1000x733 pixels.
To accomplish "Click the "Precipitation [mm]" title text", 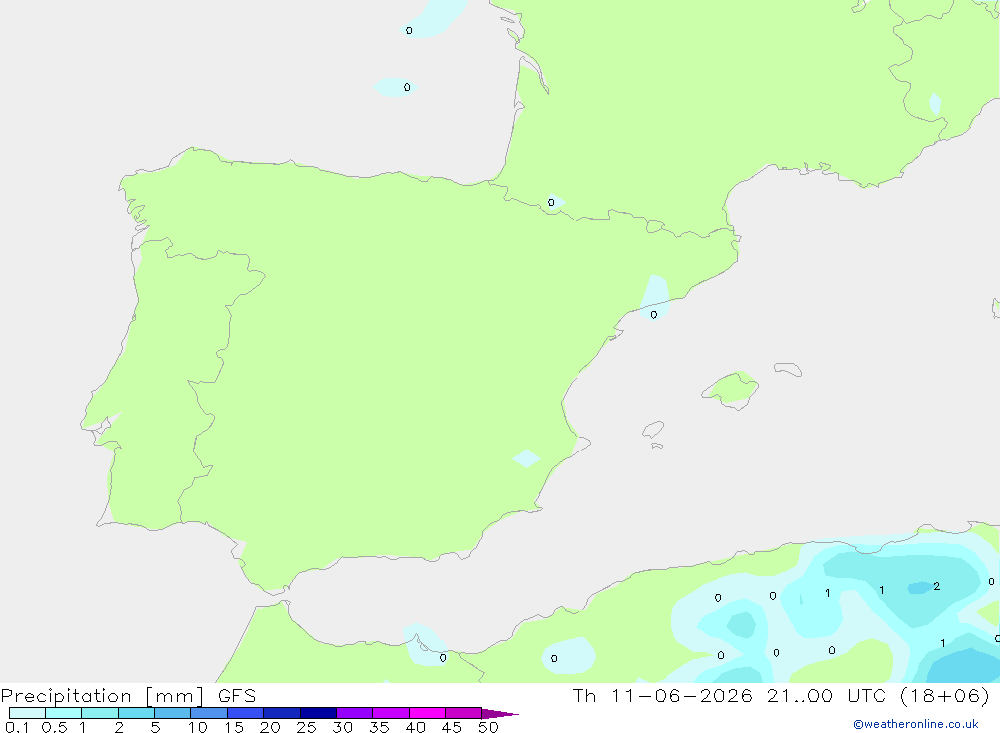I will 103,696.
